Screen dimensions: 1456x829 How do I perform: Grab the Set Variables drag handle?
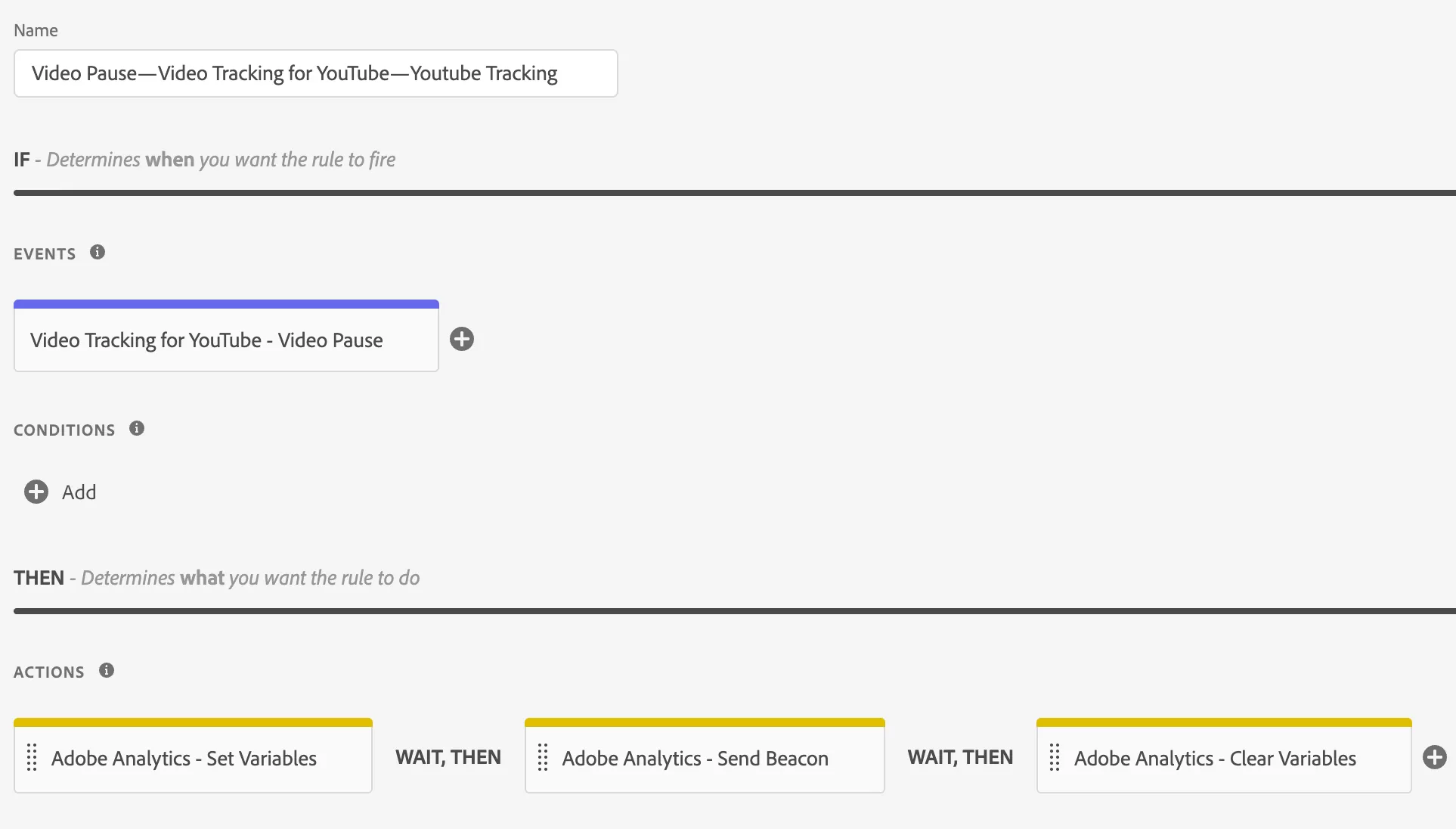[32, 757]
